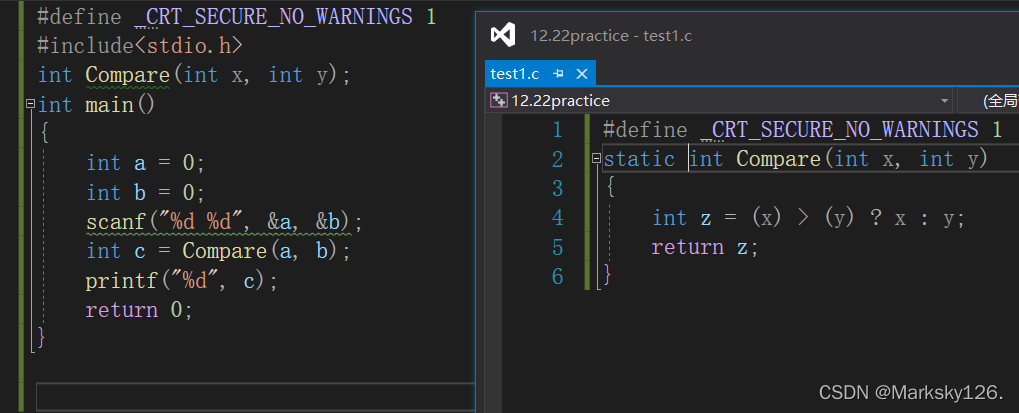This screenshot has width=1019, height=413.
Task: Pin the test1.c tab
Action: click(x=558, y=74)
